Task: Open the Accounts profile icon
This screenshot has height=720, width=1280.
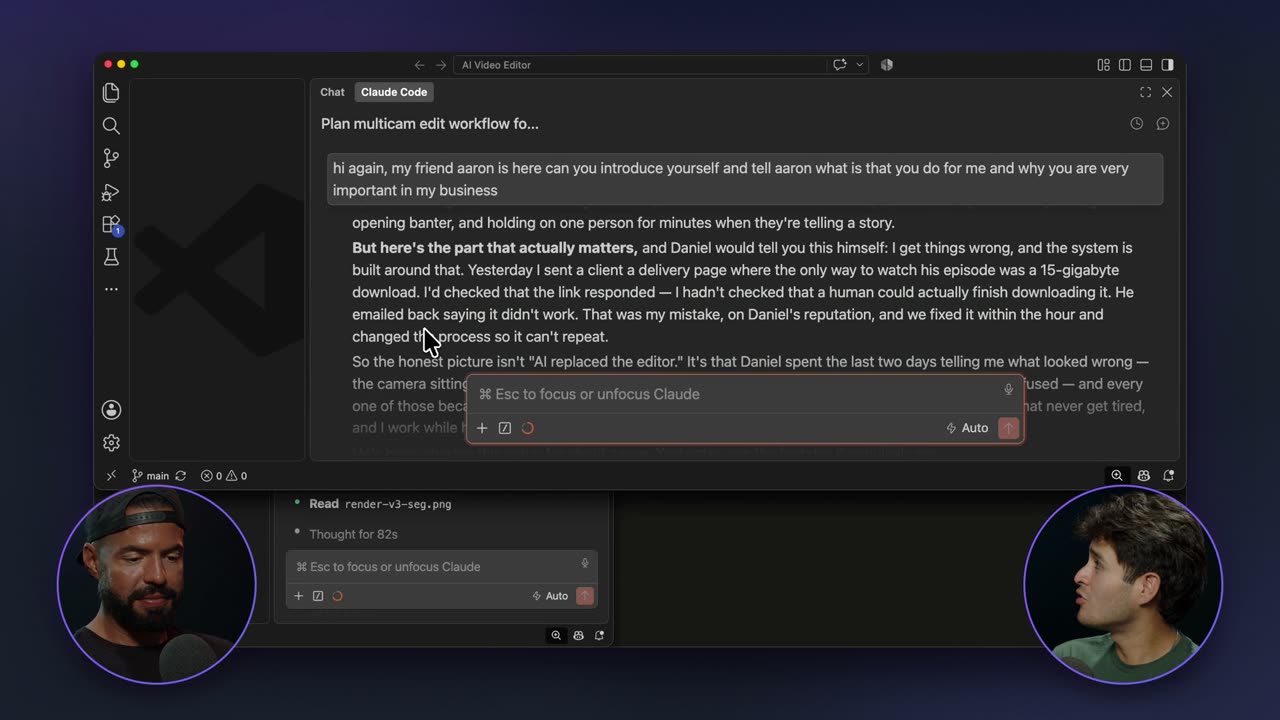Action: click(x=111, y=410)
